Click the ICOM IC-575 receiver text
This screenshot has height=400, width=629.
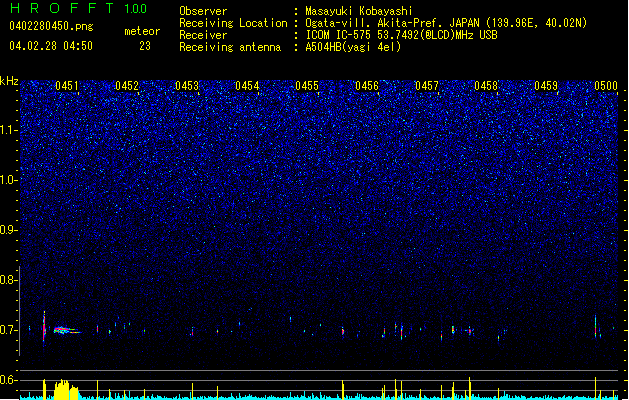point(401,35)
